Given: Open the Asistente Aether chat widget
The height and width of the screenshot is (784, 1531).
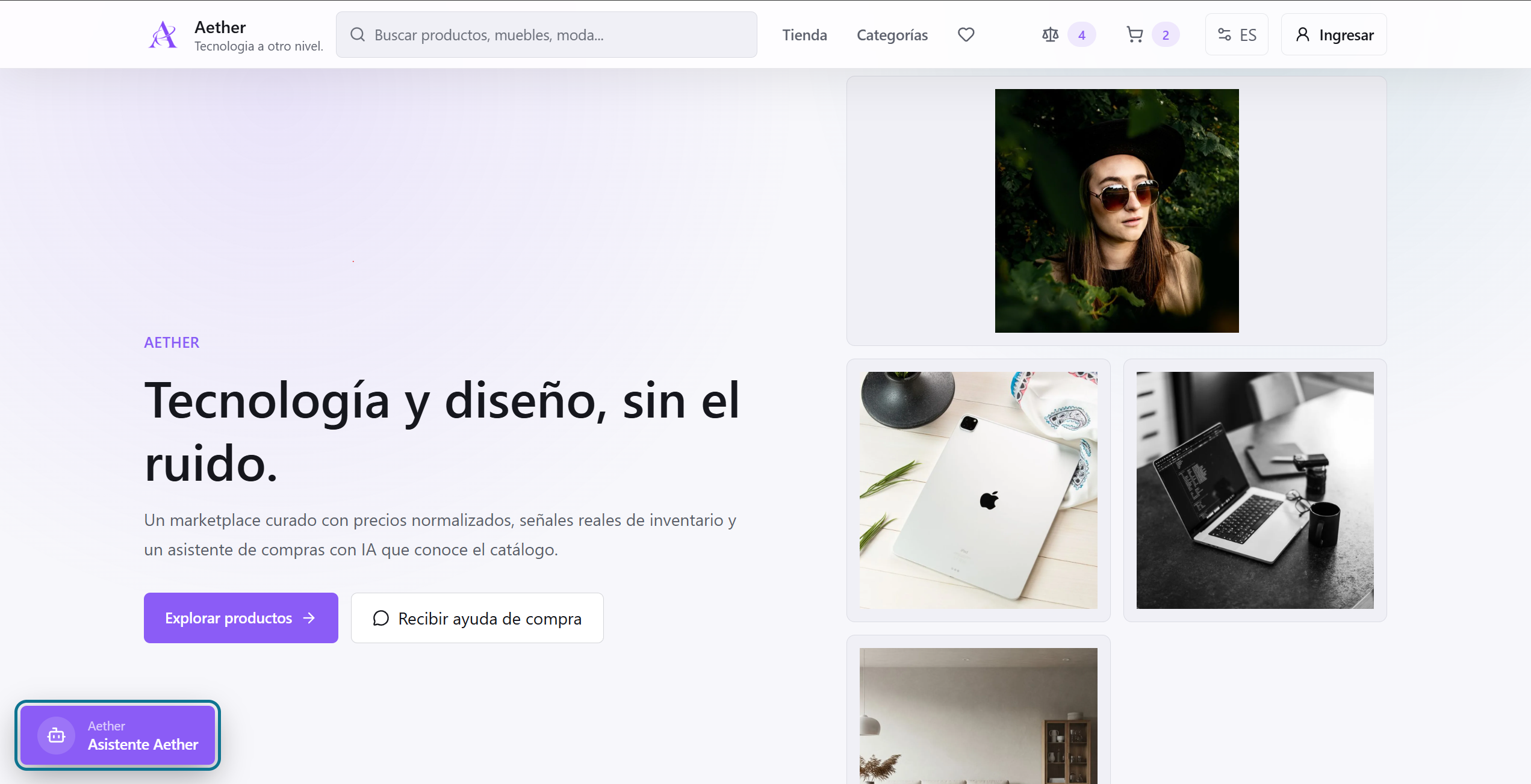Looking at the screenshot, I should coord(118,735).
